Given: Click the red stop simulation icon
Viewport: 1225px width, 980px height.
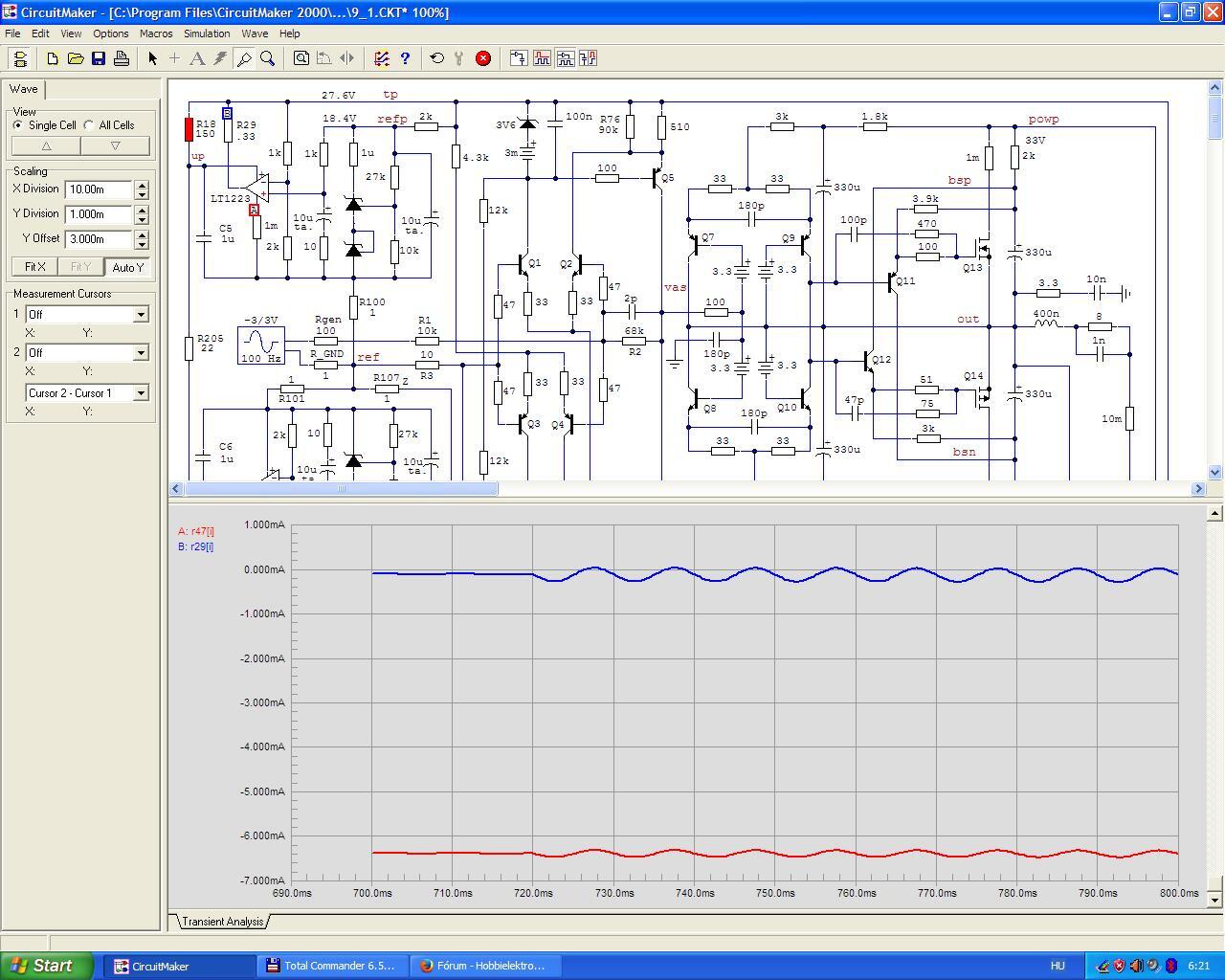Looking at the screenshot, I should [483, 58].
